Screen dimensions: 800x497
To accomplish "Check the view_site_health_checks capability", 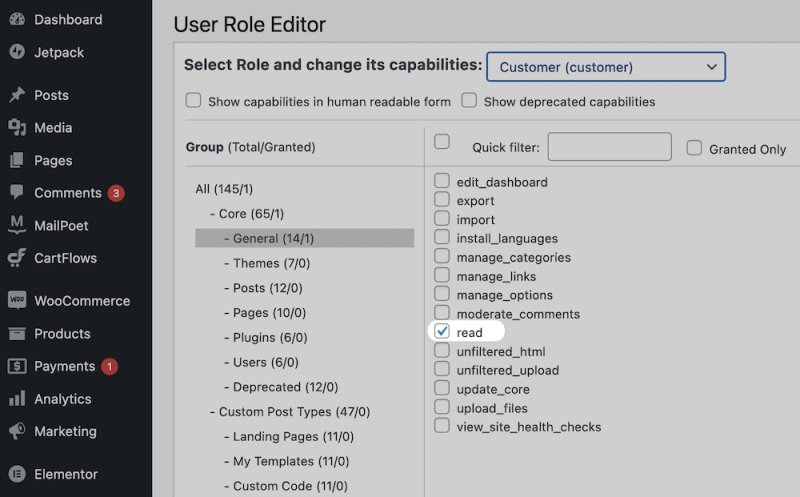I will point(442,425).
